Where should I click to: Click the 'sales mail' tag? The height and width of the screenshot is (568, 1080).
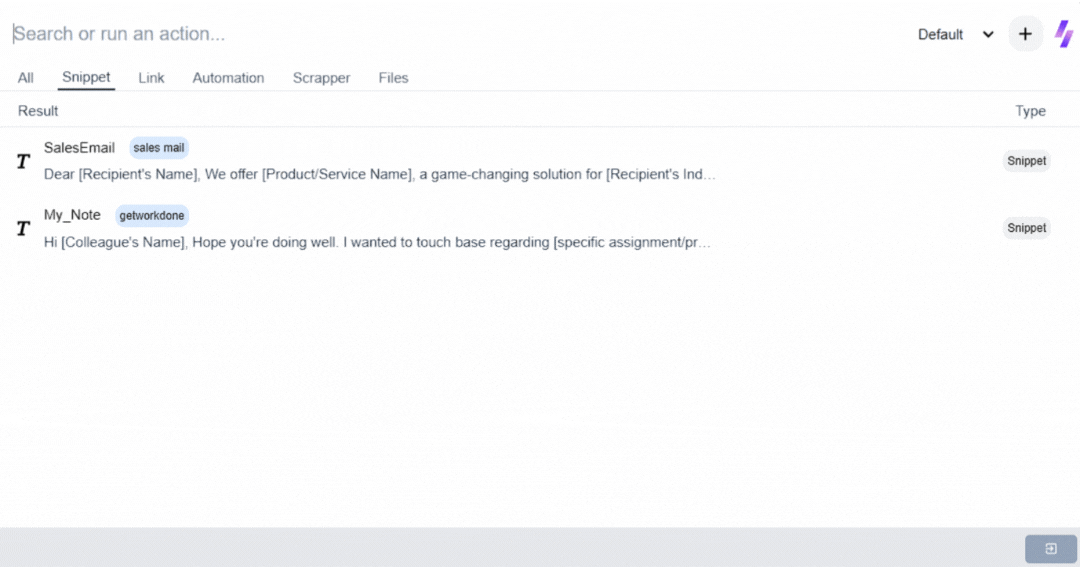158,147
